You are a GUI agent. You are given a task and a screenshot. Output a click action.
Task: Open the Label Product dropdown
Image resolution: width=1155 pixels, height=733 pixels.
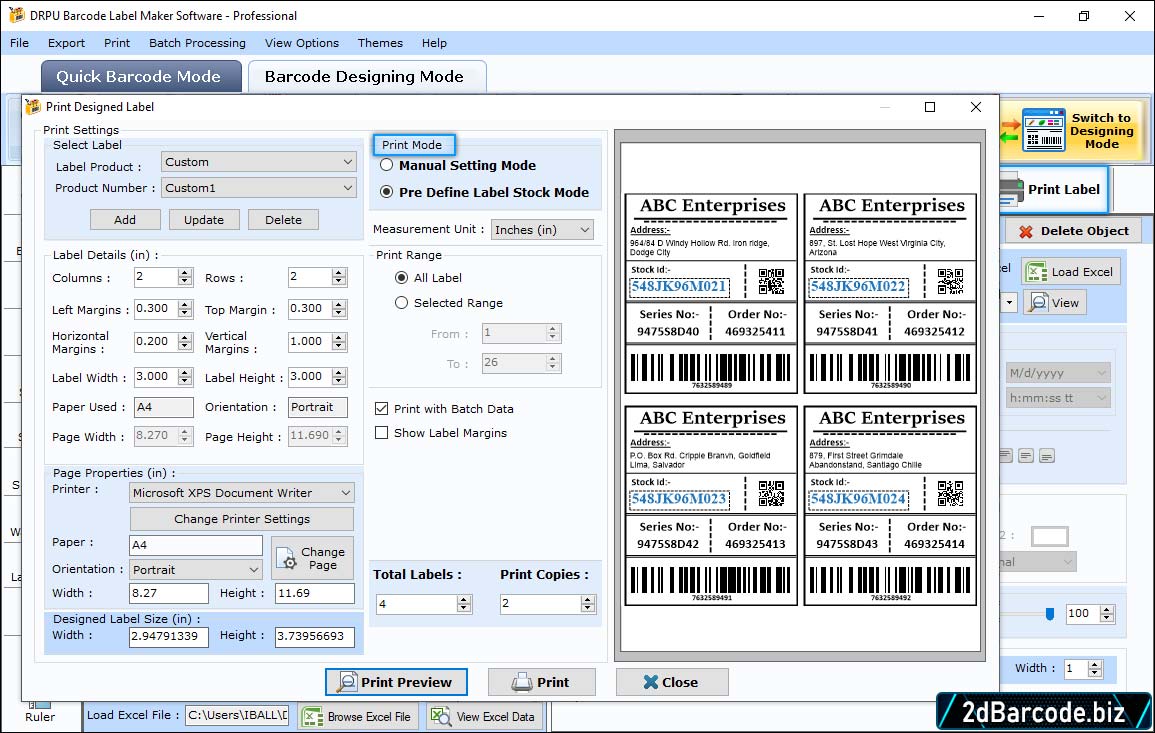click(259, 162)
